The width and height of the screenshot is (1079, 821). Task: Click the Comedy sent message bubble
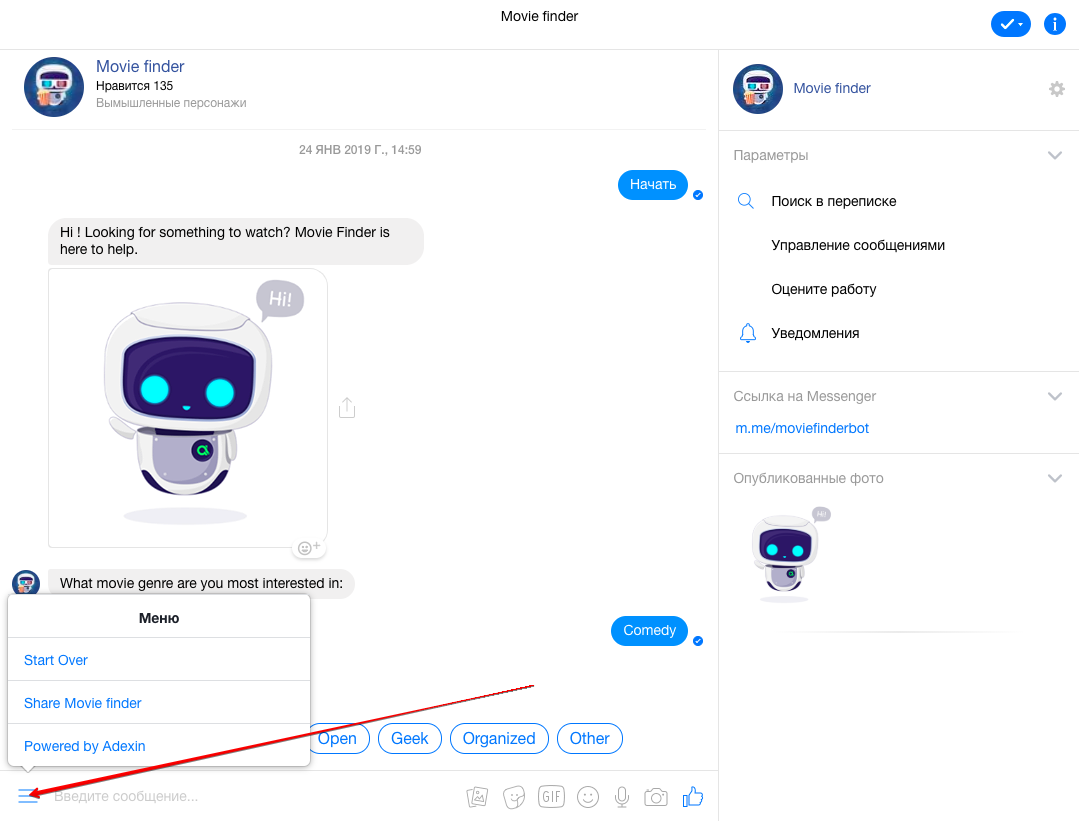click(x=649, y=630)
